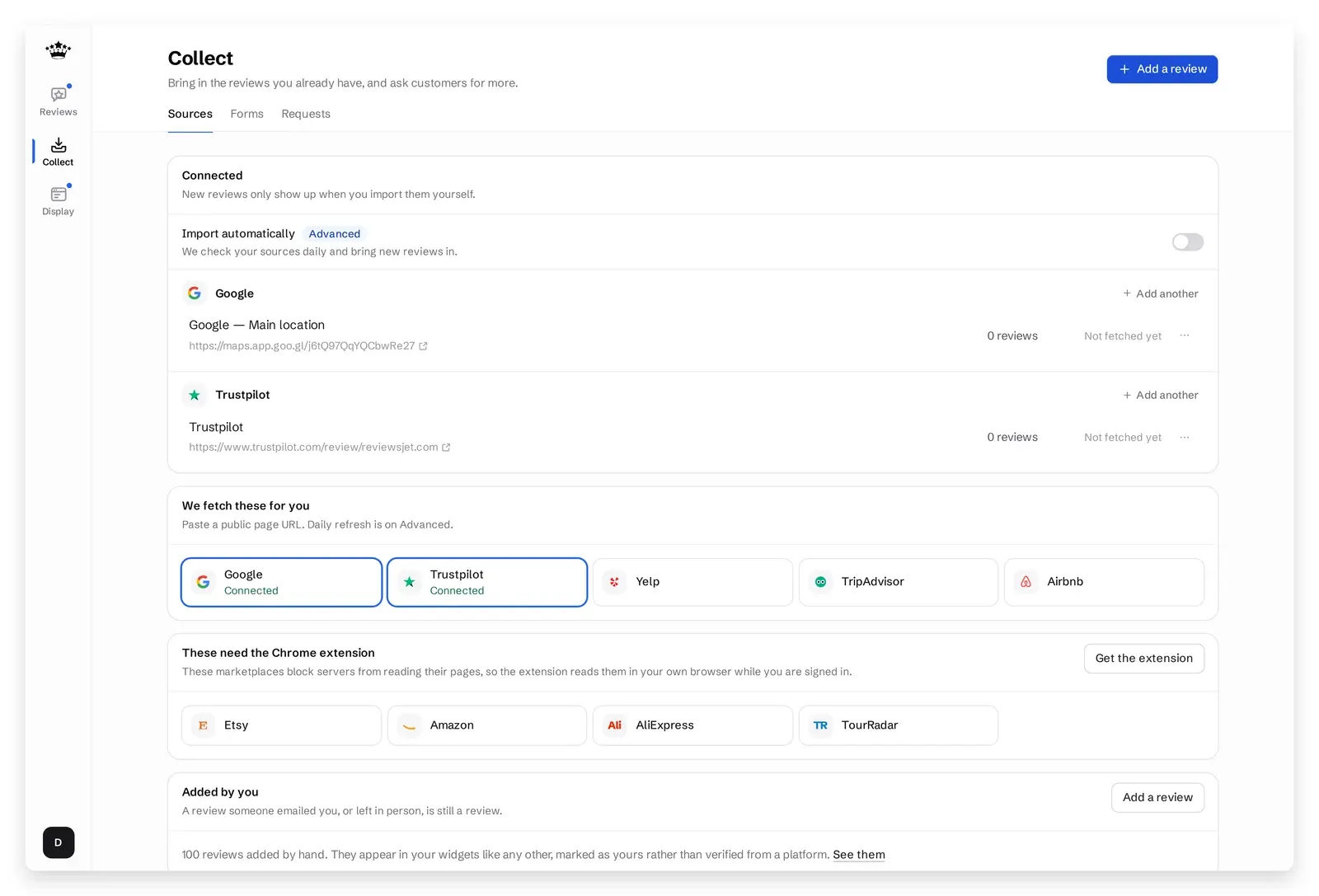Click '0 reviews' in the Google row
1319x896 pixels.
coord(1012,335)
